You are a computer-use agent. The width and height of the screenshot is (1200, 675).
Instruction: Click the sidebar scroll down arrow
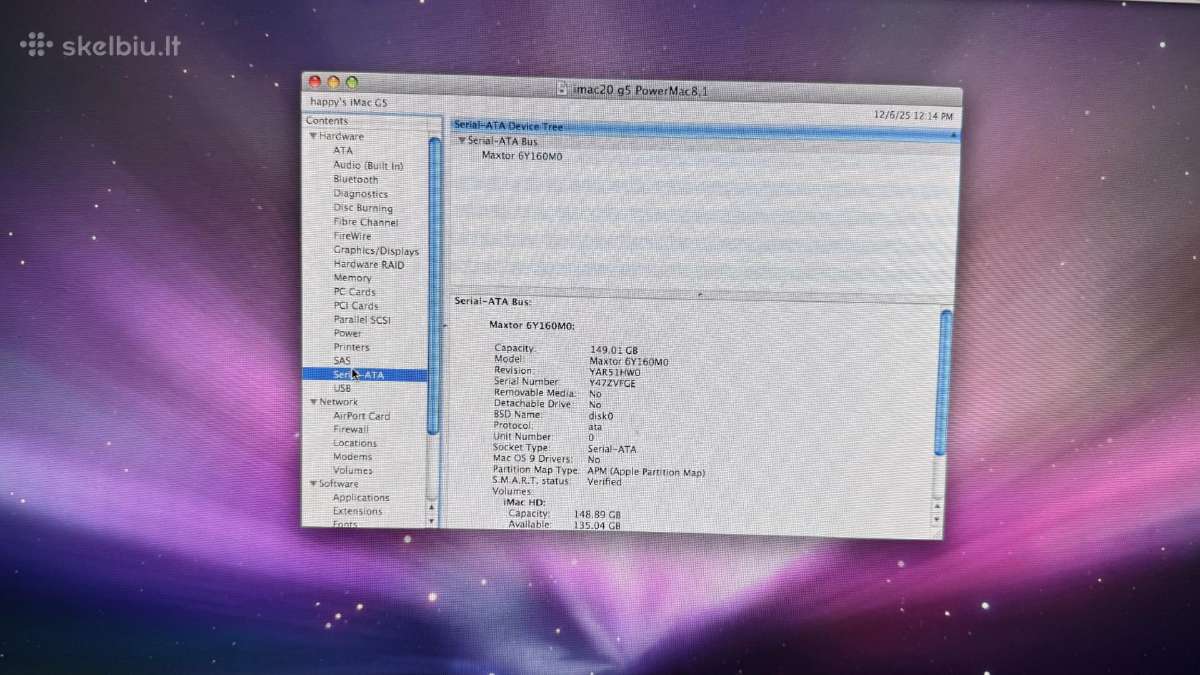pyautogui.click(x=432, y=521)
